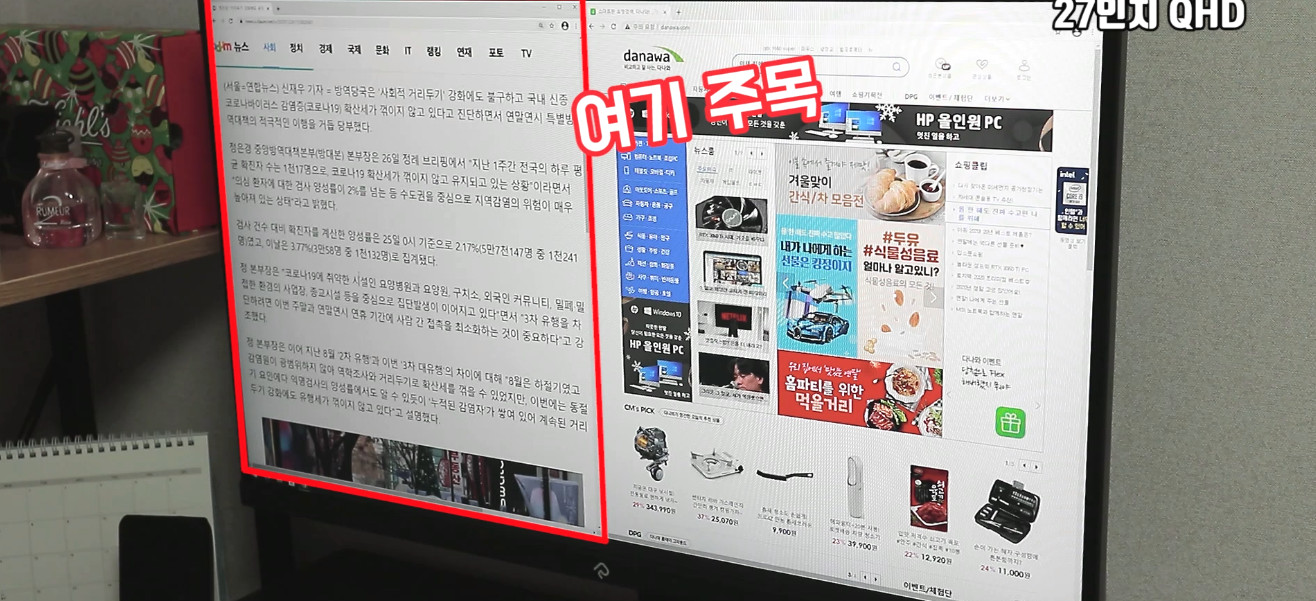Click back arrow in danawa browser window
The width and height of the screenshot is (1316, 601).
pyautogui.click(x=593, y=27)
